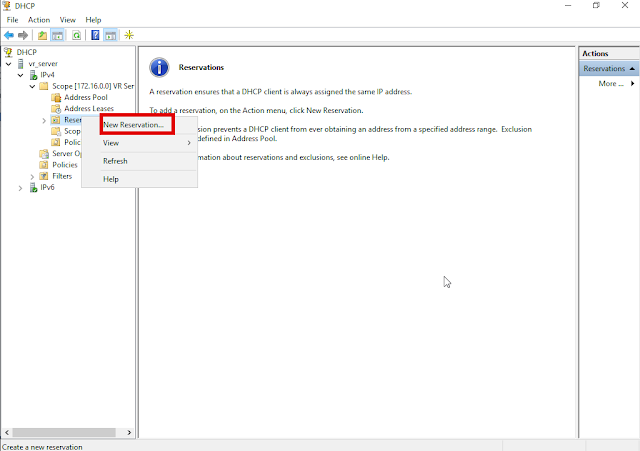Expand the Reservations tree node
The height and width of the screenshot is (451, 640).
tap(44, 120)
